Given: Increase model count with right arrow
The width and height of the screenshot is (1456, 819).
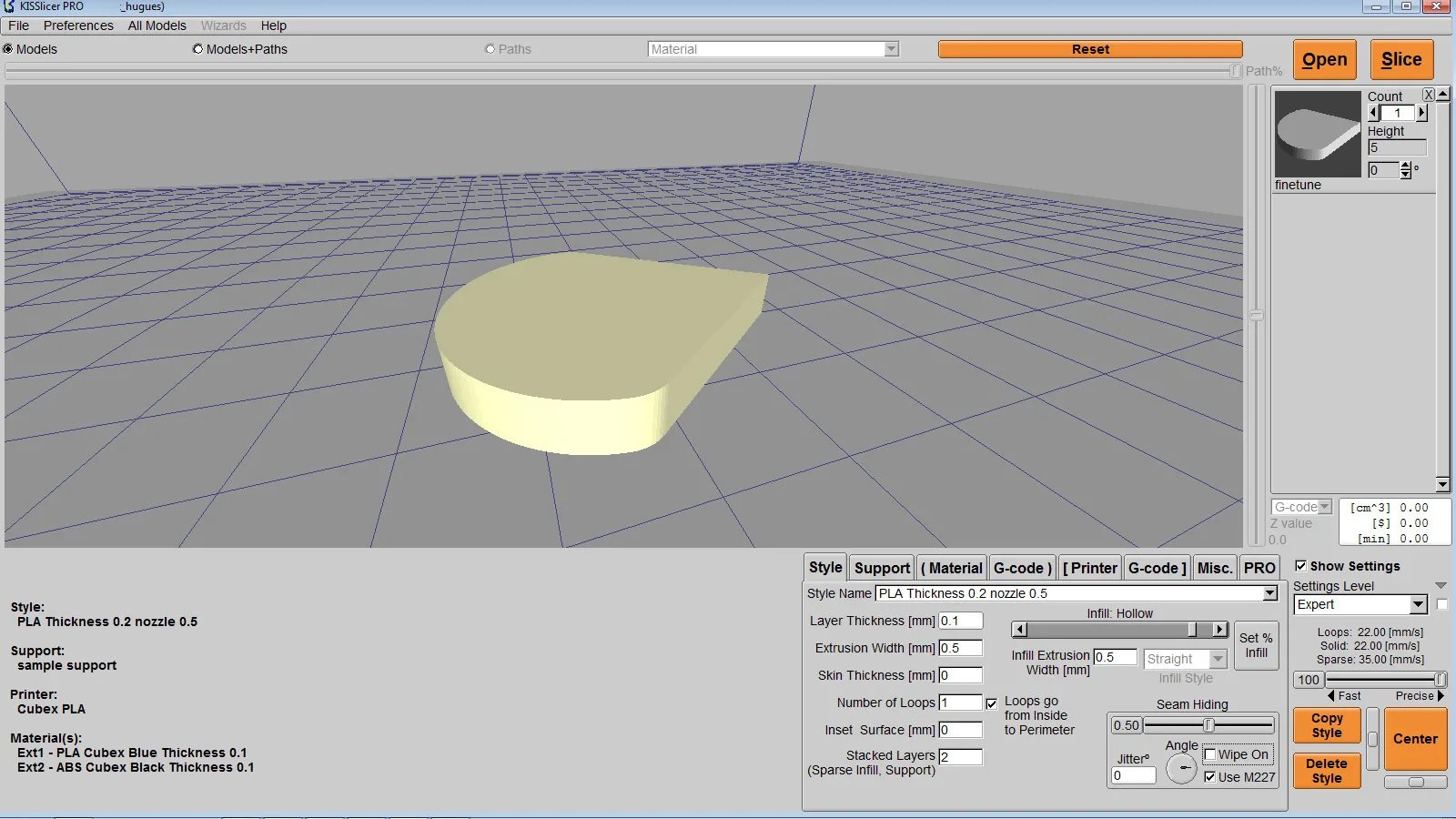Looking at the screenshot, I should (x=1421, y=113).
